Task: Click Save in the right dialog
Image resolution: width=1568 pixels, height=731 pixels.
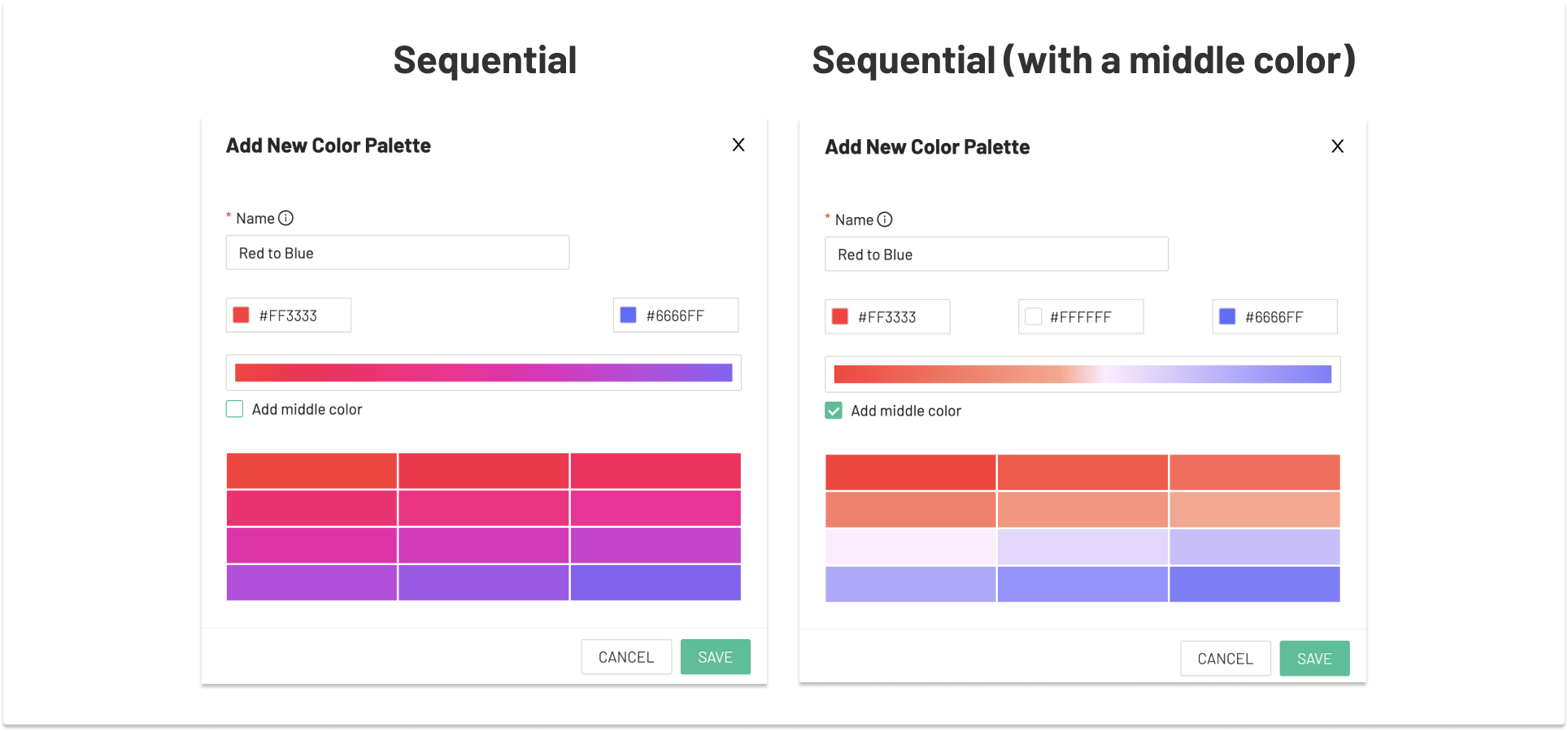Action: [x=1313, y=658]
